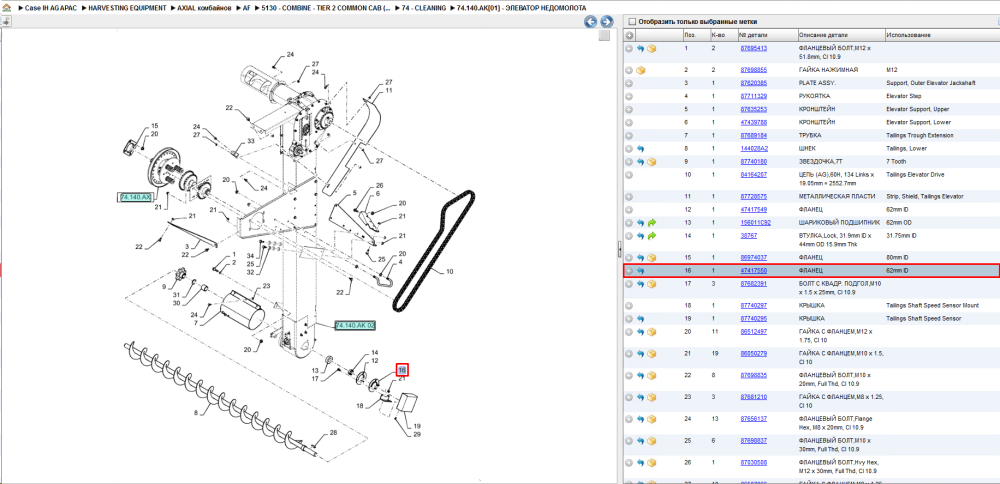The width and height of the screenshot is (1000, 484).
Task: Open part number link 47417549
Action: pyautogui.click(x=753, y=210)
